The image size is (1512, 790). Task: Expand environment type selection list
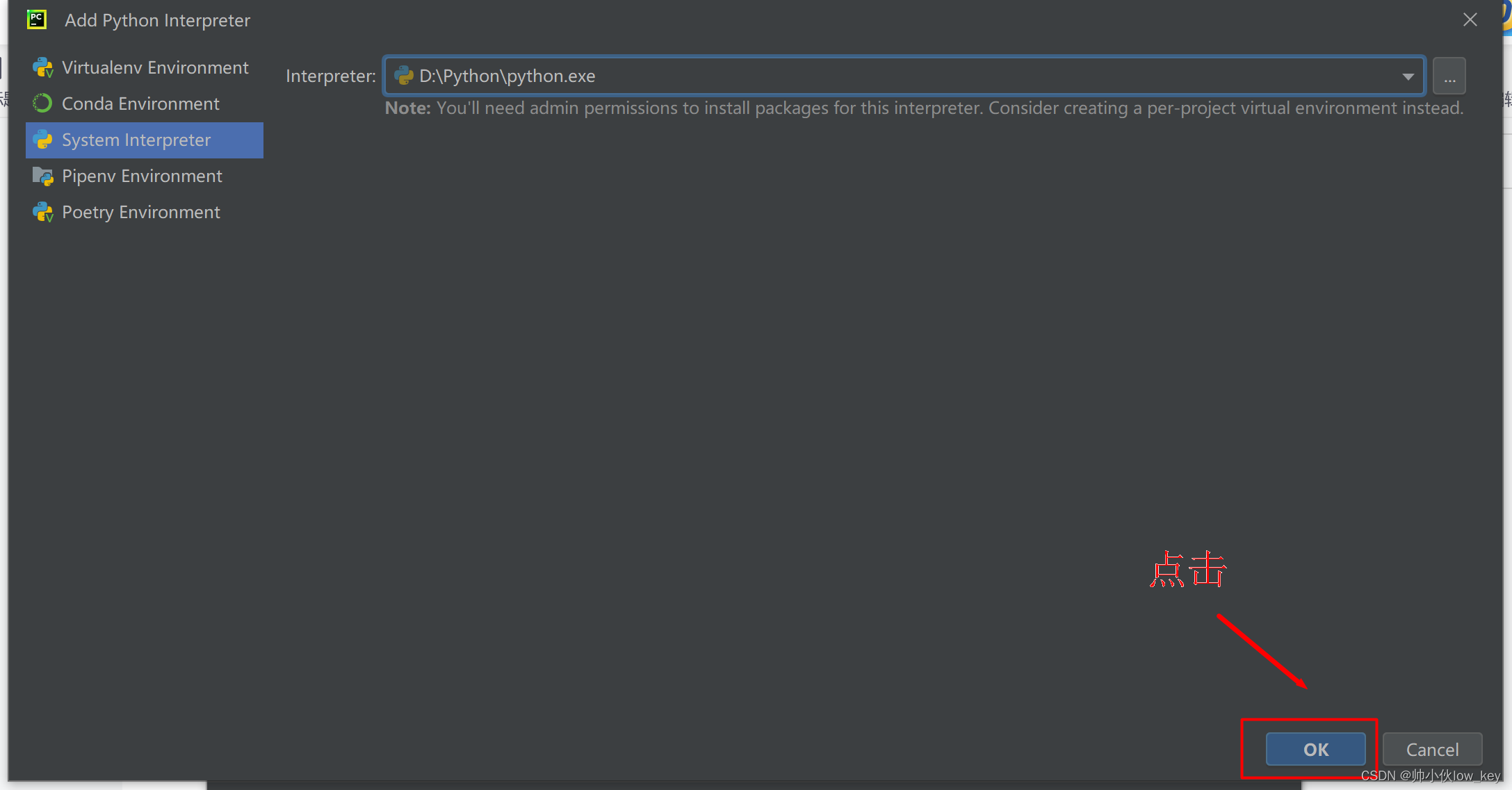click(1408, 75)
